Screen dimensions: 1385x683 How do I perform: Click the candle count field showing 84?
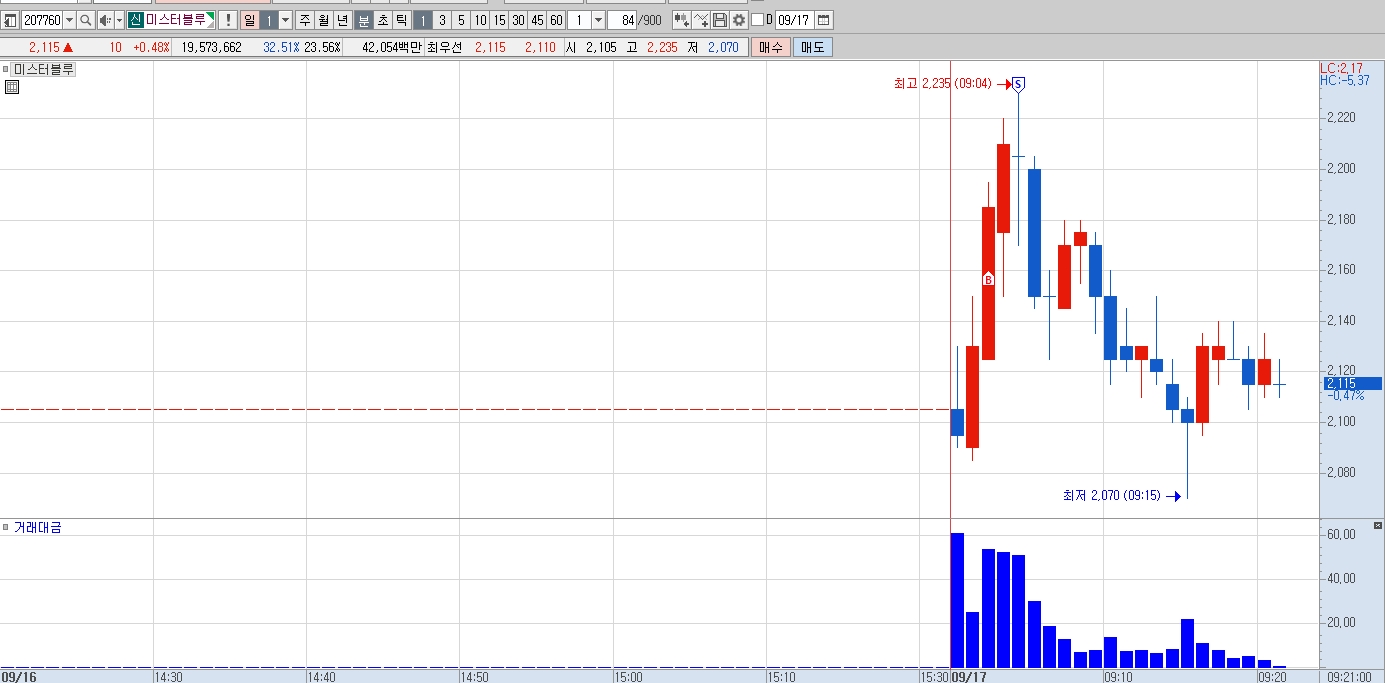(x=624, y=20)
